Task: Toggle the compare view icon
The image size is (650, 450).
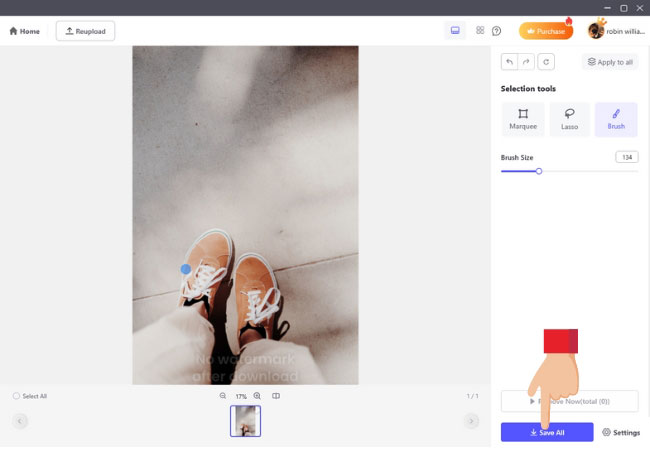Action: pos(276,396)
